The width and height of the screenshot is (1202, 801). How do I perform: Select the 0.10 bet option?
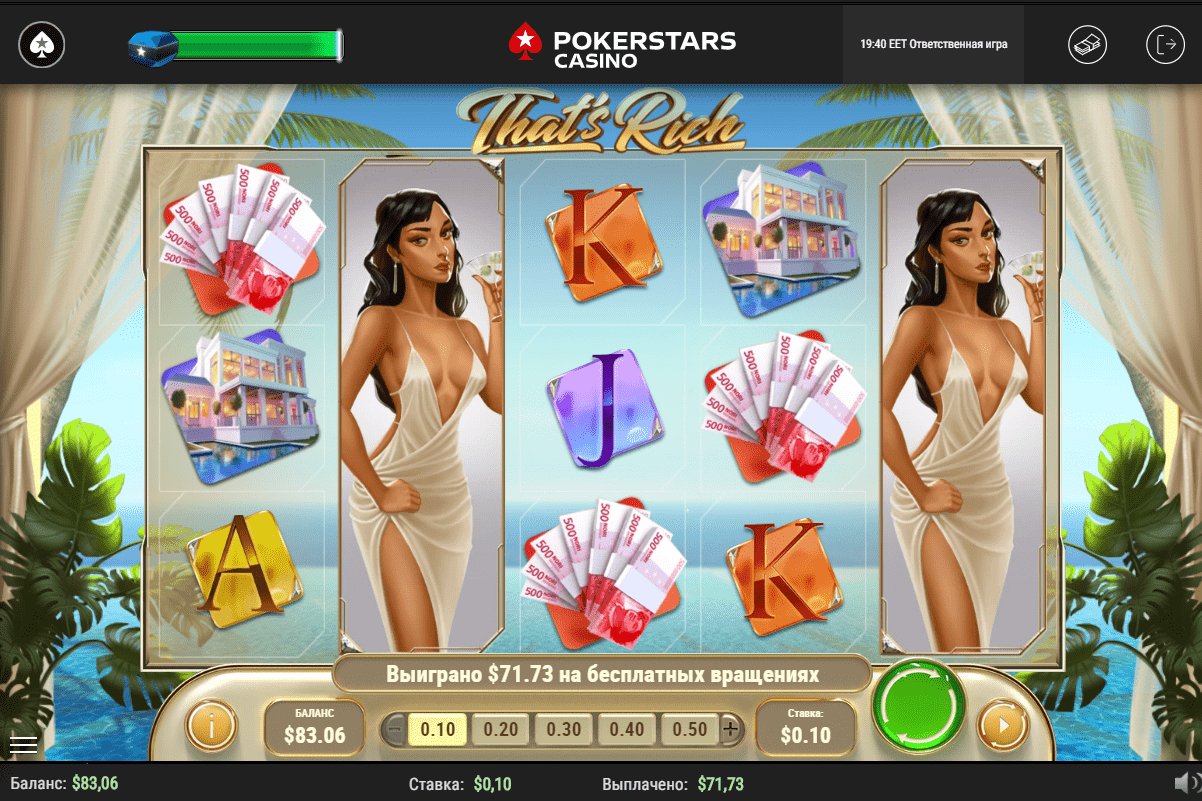tap(438, 729)
